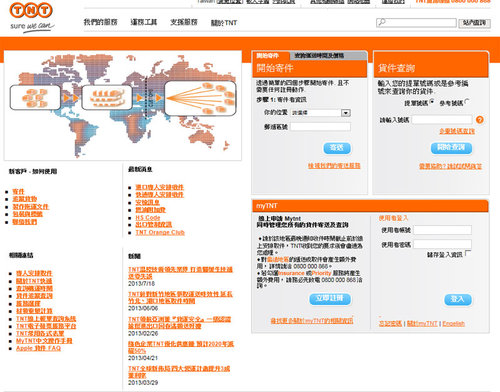Click the 立即註冊 register button
Image resolution: width=500 pixels, height=392 pixels.
330,299
